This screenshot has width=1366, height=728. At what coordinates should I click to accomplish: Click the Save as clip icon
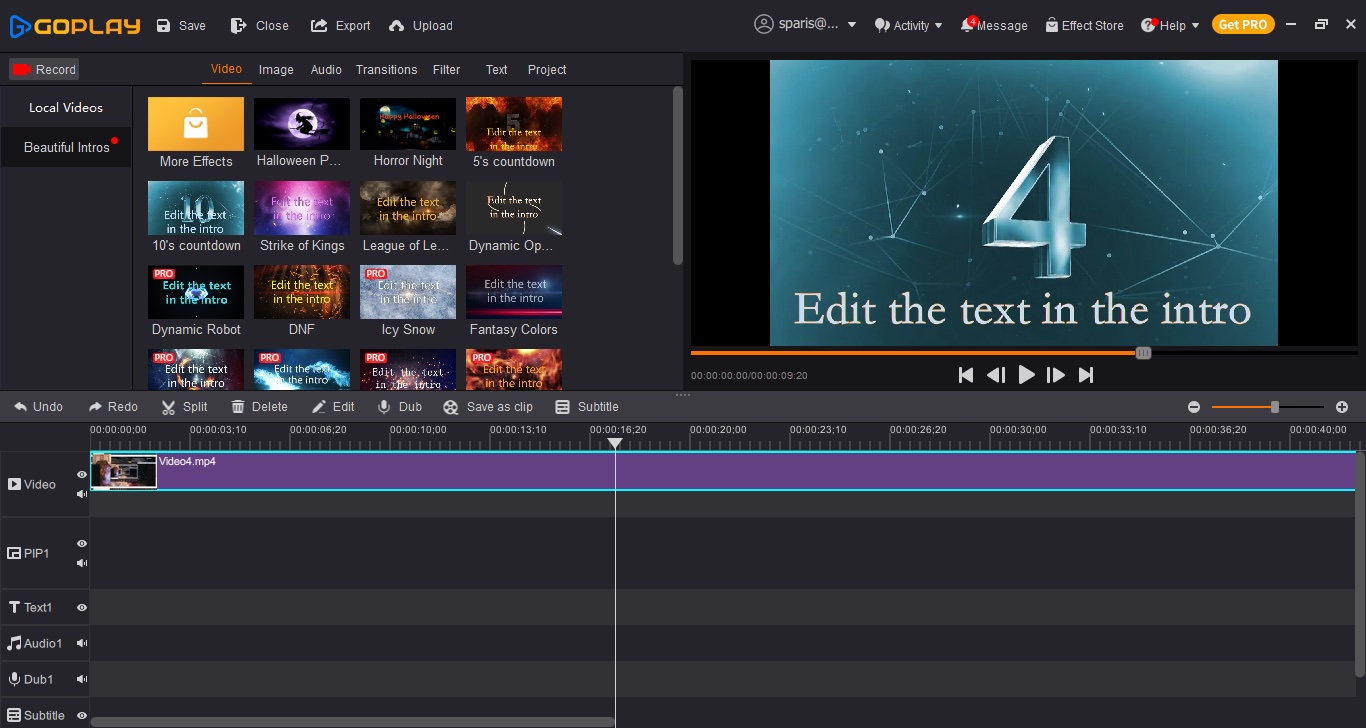(x=451, y=407)
